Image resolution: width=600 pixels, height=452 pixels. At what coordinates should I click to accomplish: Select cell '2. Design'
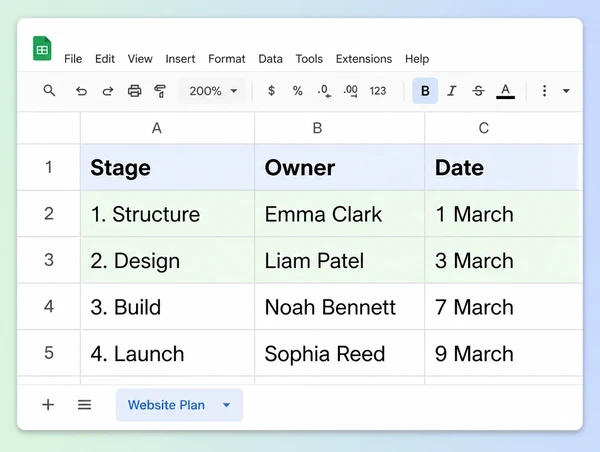point(168,260)
